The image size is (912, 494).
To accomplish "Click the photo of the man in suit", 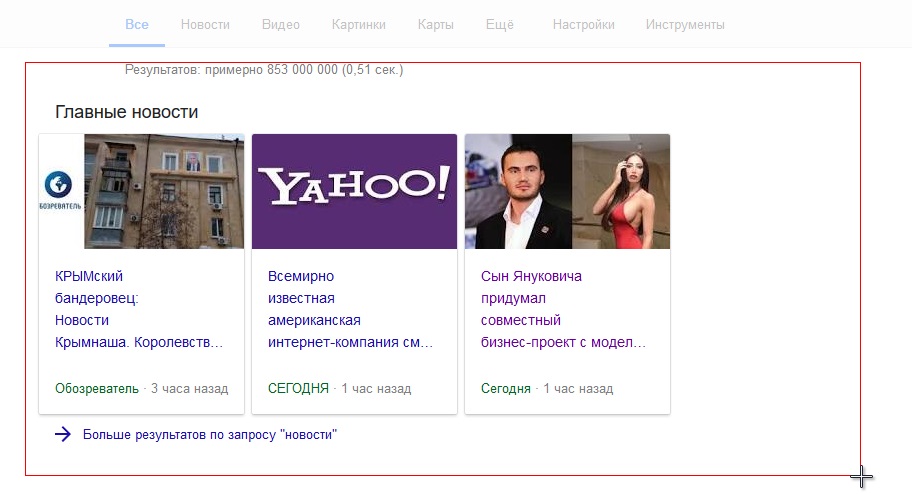I will 518,191.
